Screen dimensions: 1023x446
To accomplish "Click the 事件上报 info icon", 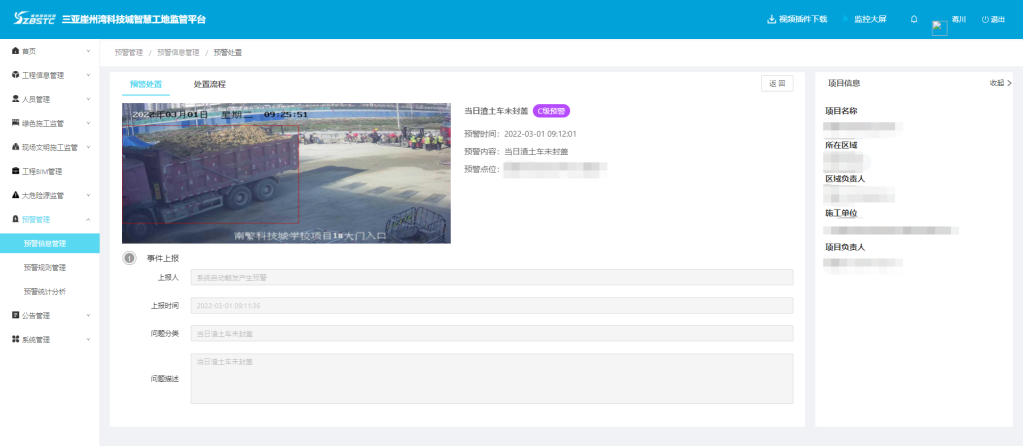I will 129,258.
